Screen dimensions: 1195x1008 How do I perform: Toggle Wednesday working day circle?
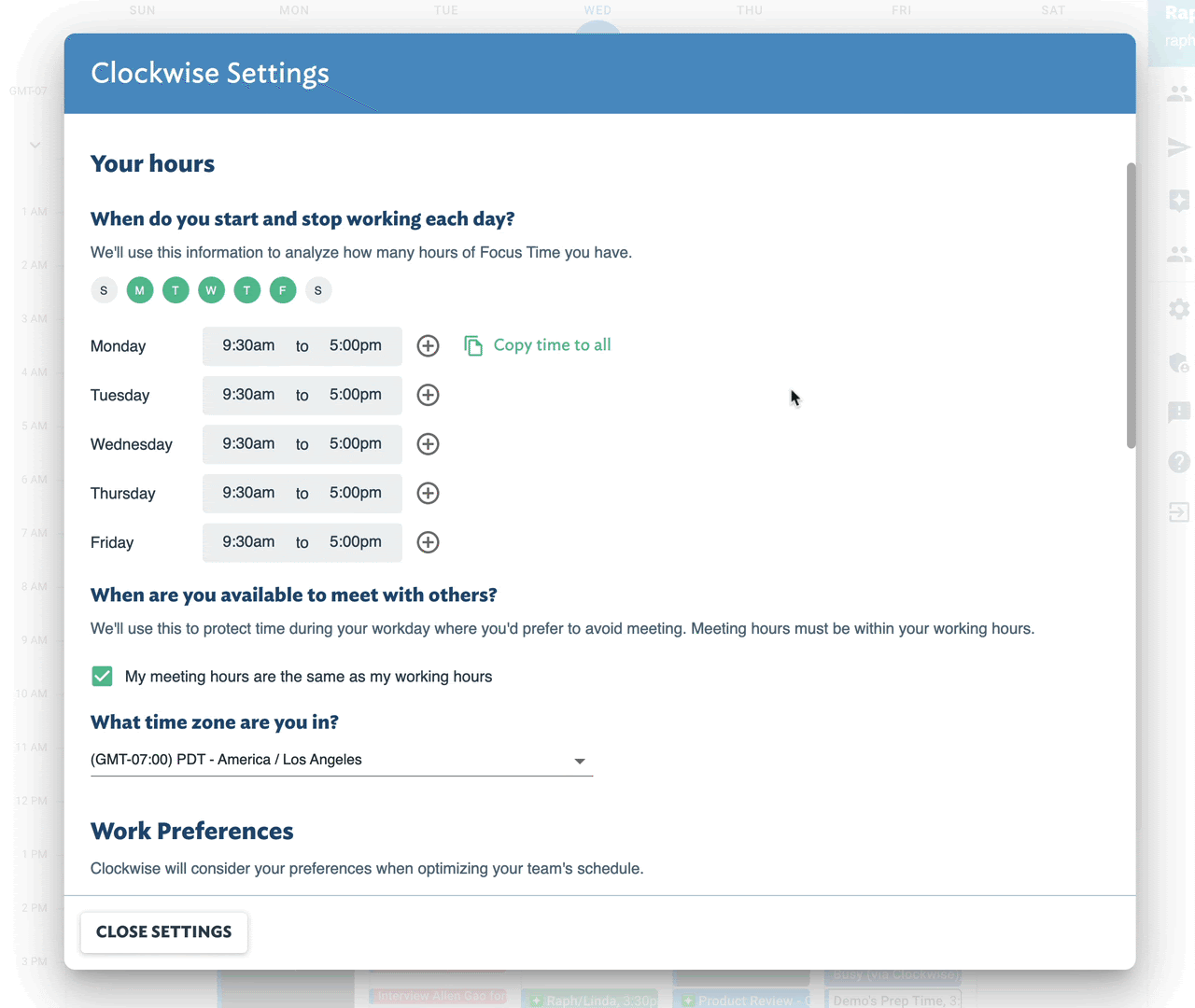click(211, 290)
